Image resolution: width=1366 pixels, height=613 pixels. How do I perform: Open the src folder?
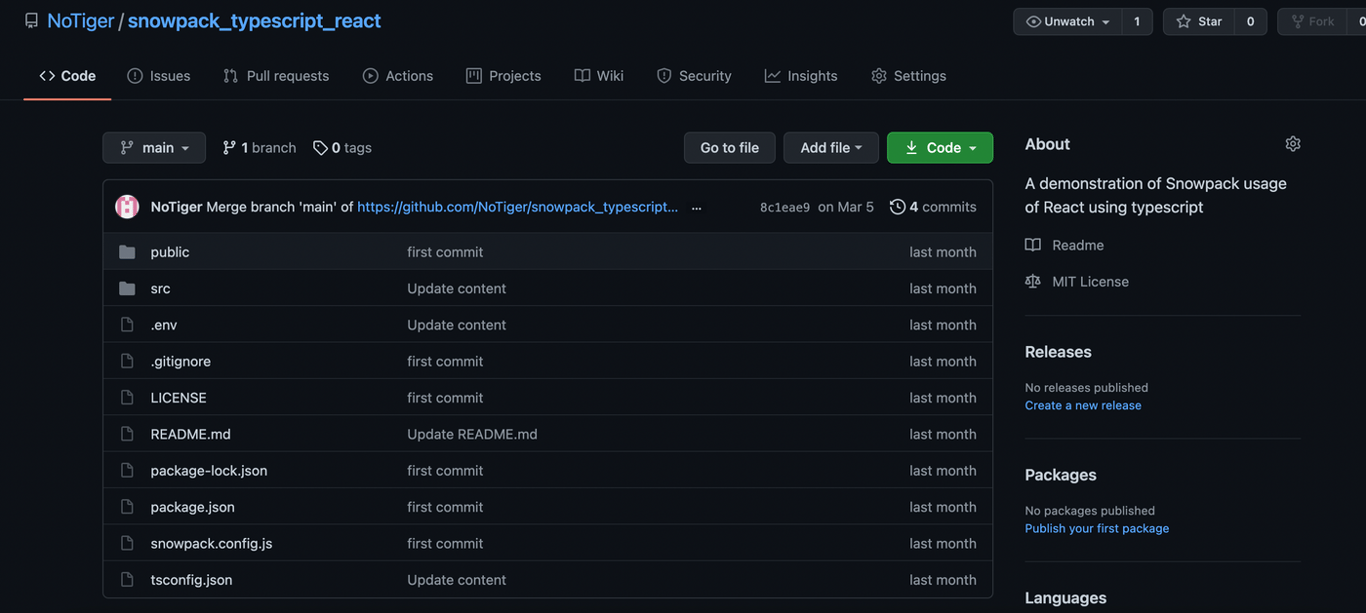pyautogui.click(x=161, y=288)
